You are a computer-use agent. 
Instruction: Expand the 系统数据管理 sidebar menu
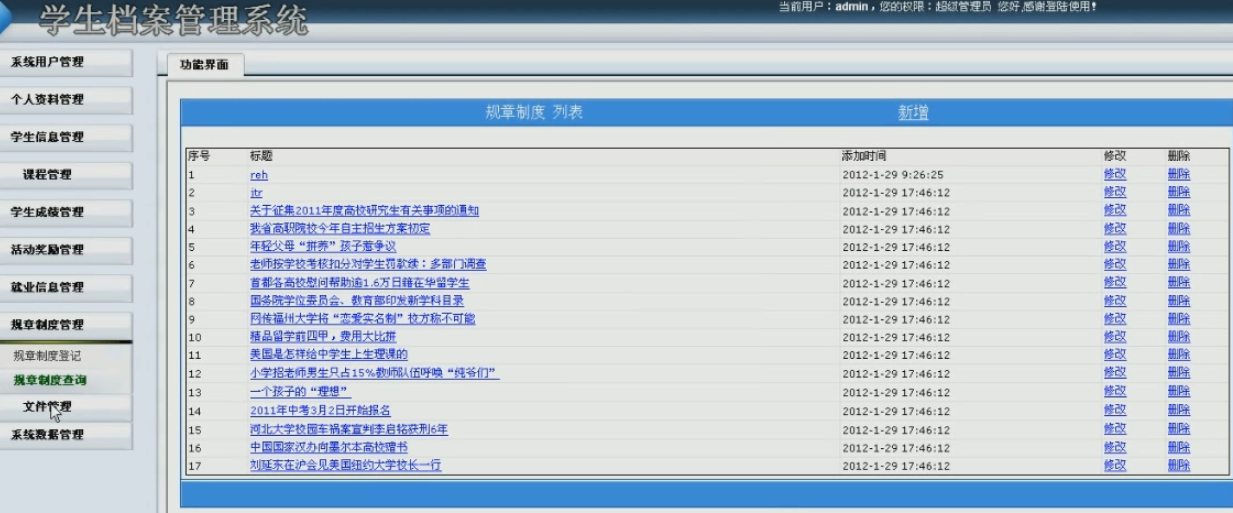(x=66, y=435)
